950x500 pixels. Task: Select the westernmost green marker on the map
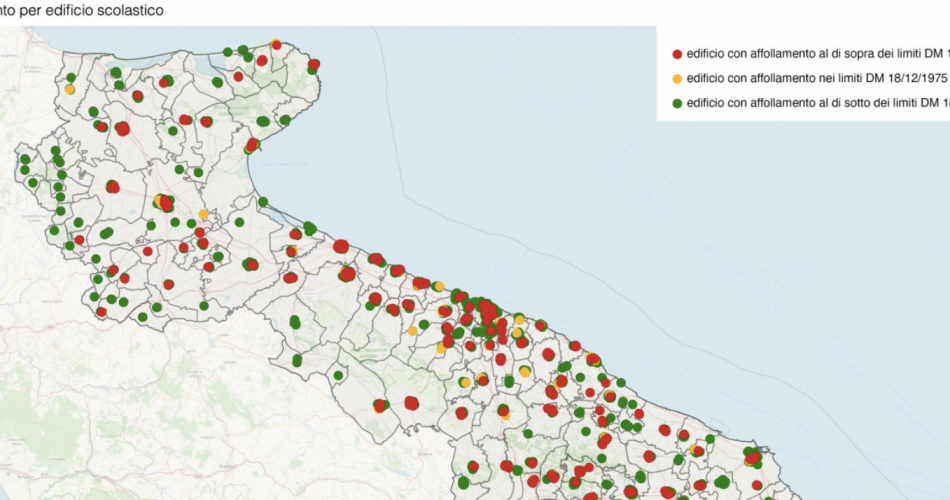point(19,158)
